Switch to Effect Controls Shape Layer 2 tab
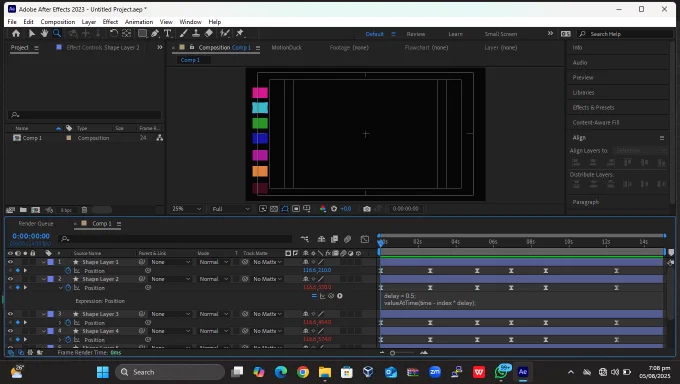The height and width of the screenshot is (384, 680). pyautogui.click(x=103, y=47)
